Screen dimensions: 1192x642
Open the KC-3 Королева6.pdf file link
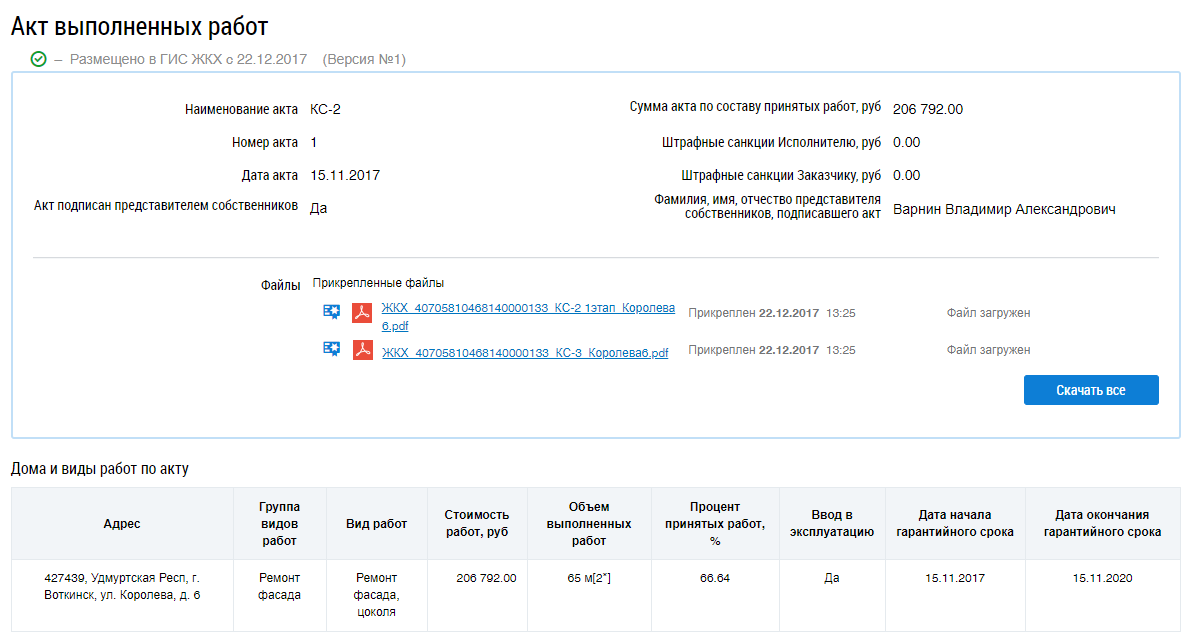pyautogui.click(x=524, y=353)
